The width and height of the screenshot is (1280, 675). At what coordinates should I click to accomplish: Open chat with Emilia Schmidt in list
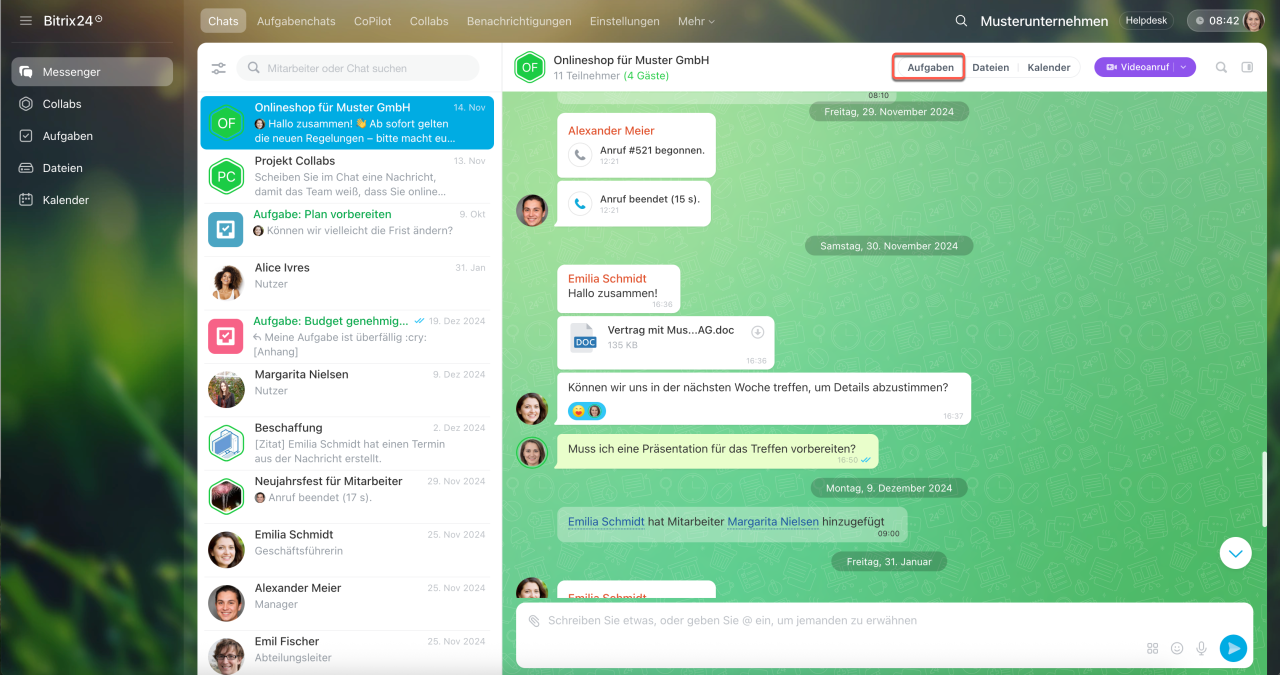(347, 550)
